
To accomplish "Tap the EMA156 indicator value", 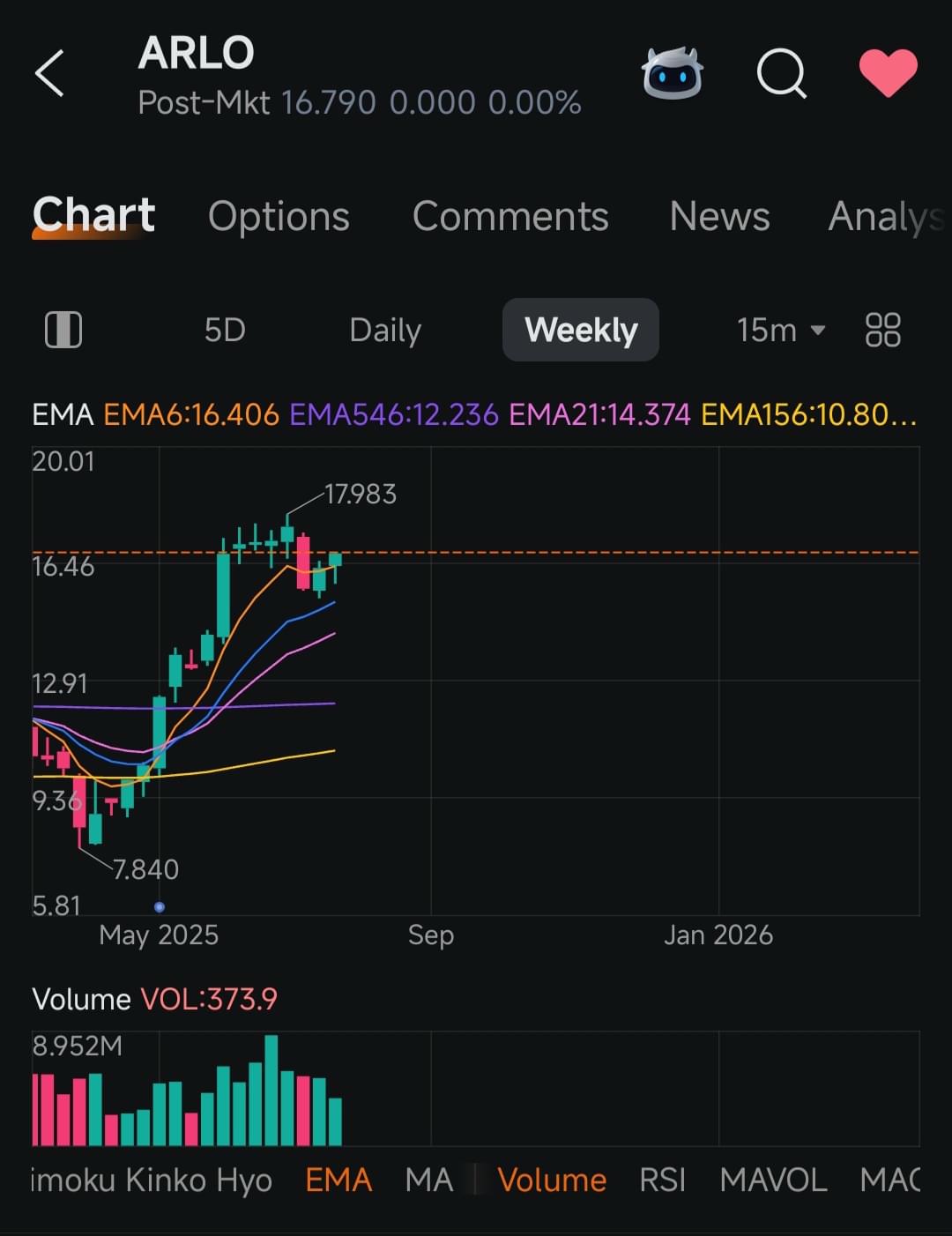I will click(x=809, y=414).
